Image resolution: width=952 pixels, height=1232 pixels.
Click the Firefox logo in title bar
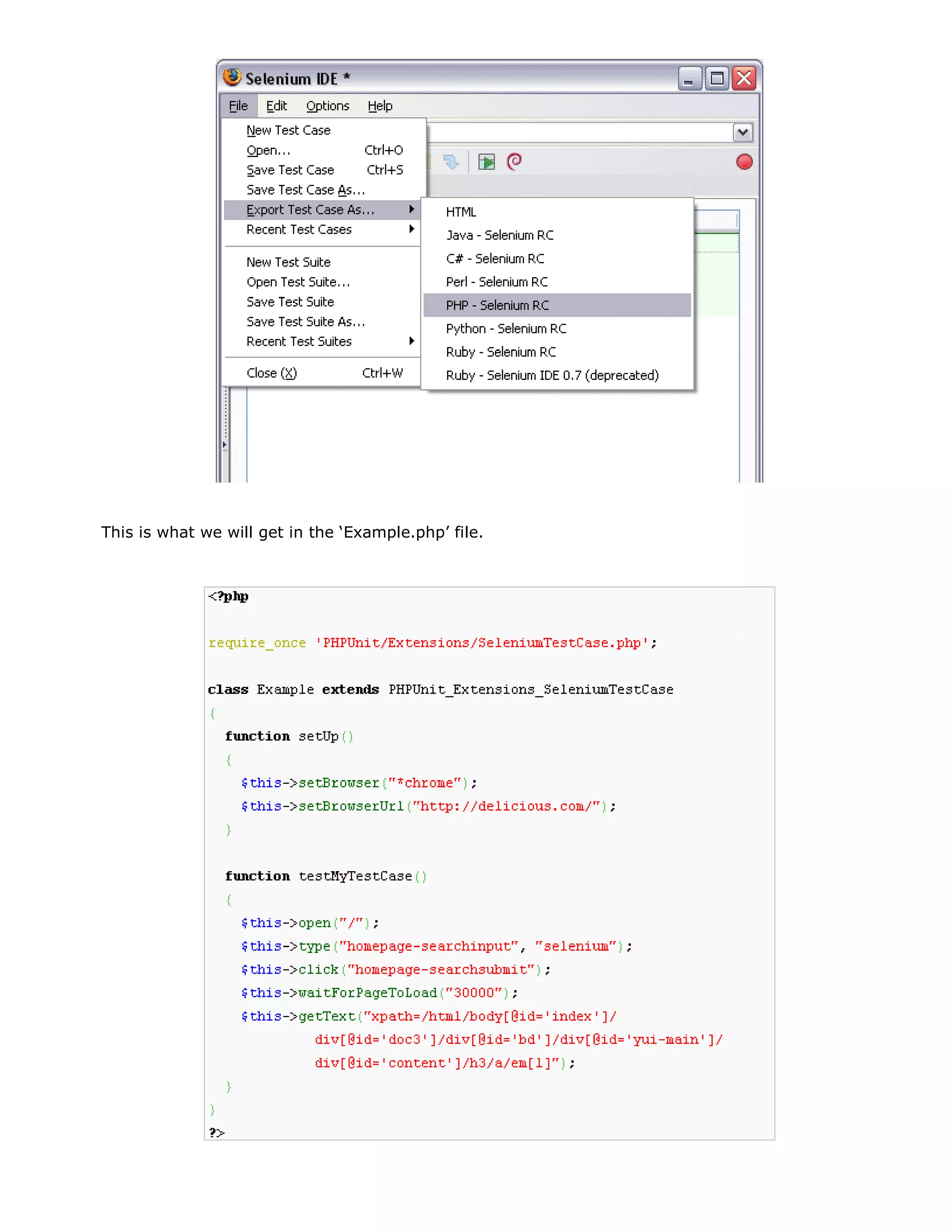point(232,77)
